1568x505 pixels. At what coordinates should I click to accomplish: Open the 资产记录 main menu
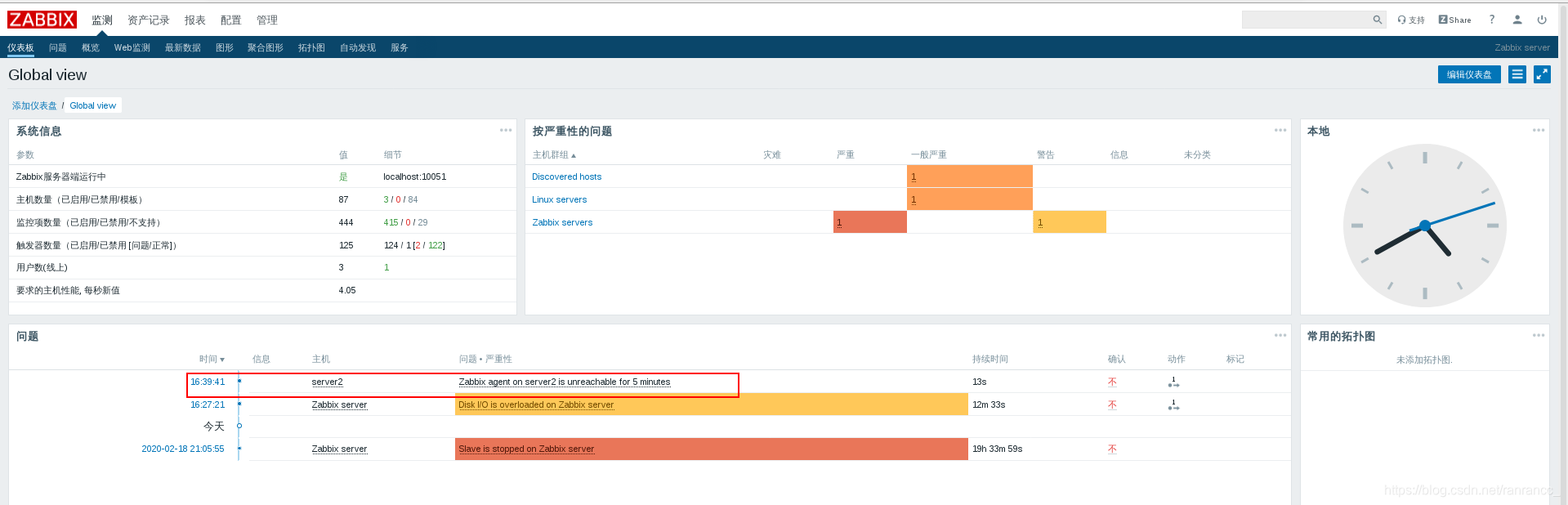[x=149, y=20]
